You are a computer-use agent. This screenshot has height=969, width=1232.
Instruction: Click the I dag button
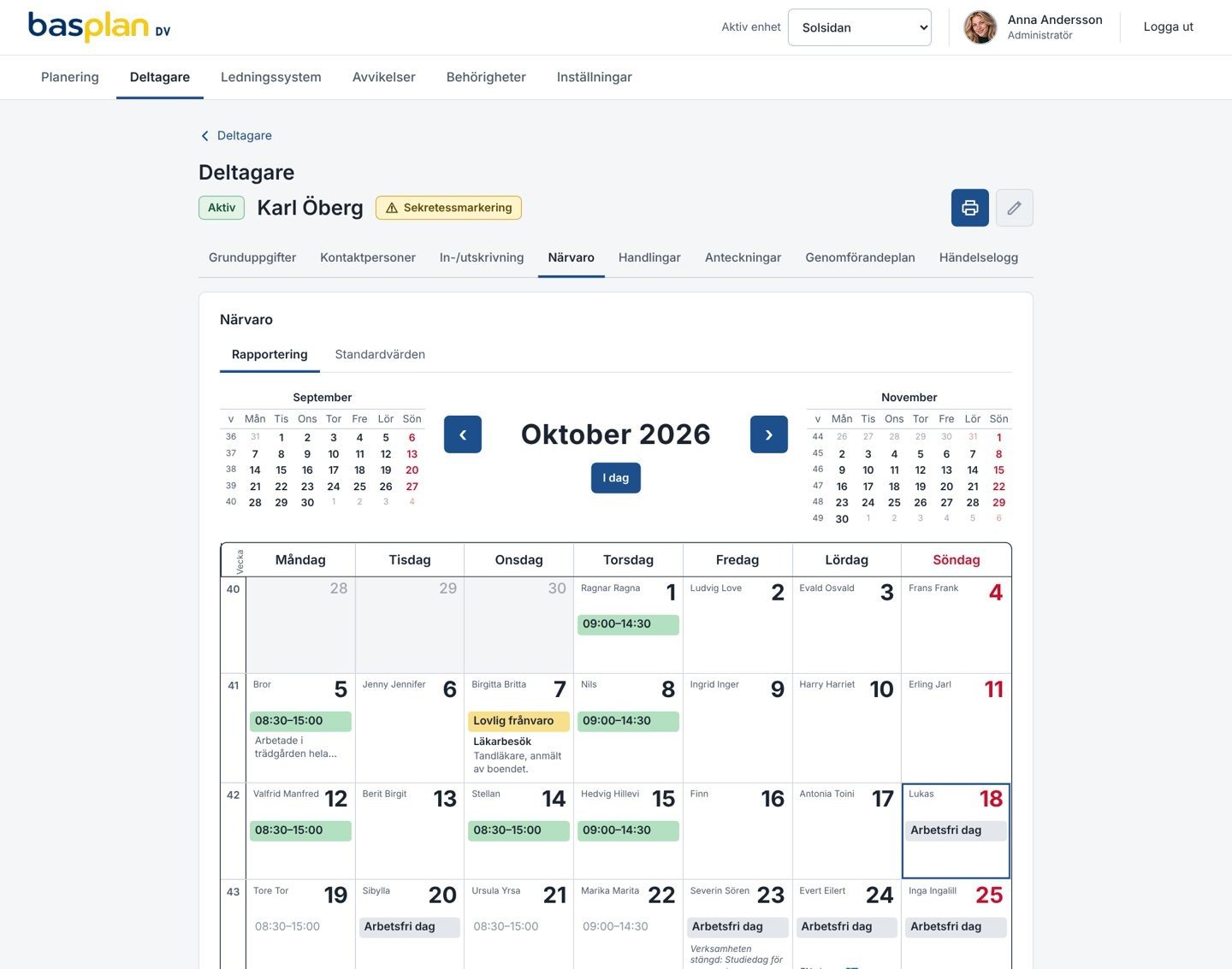616,478
